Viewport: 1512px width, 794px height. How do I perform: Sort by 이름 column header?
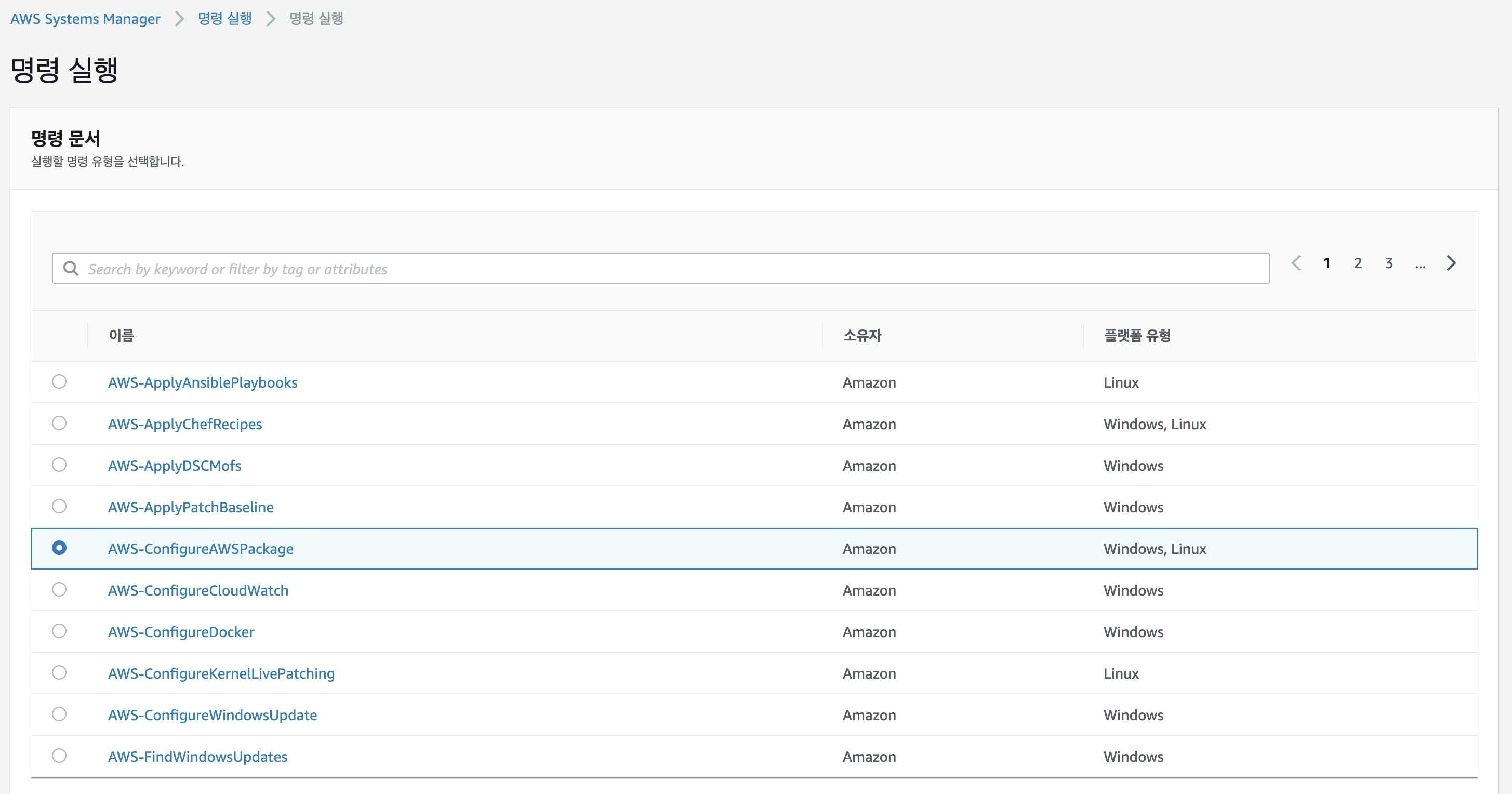[x=122, y=335]
